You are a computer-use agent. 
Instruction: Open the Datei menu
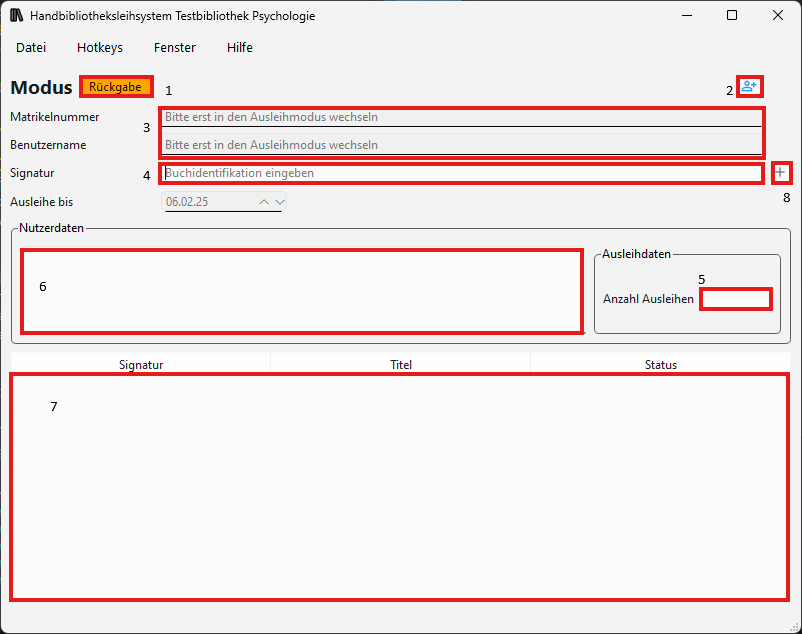[x=31, y=47]
